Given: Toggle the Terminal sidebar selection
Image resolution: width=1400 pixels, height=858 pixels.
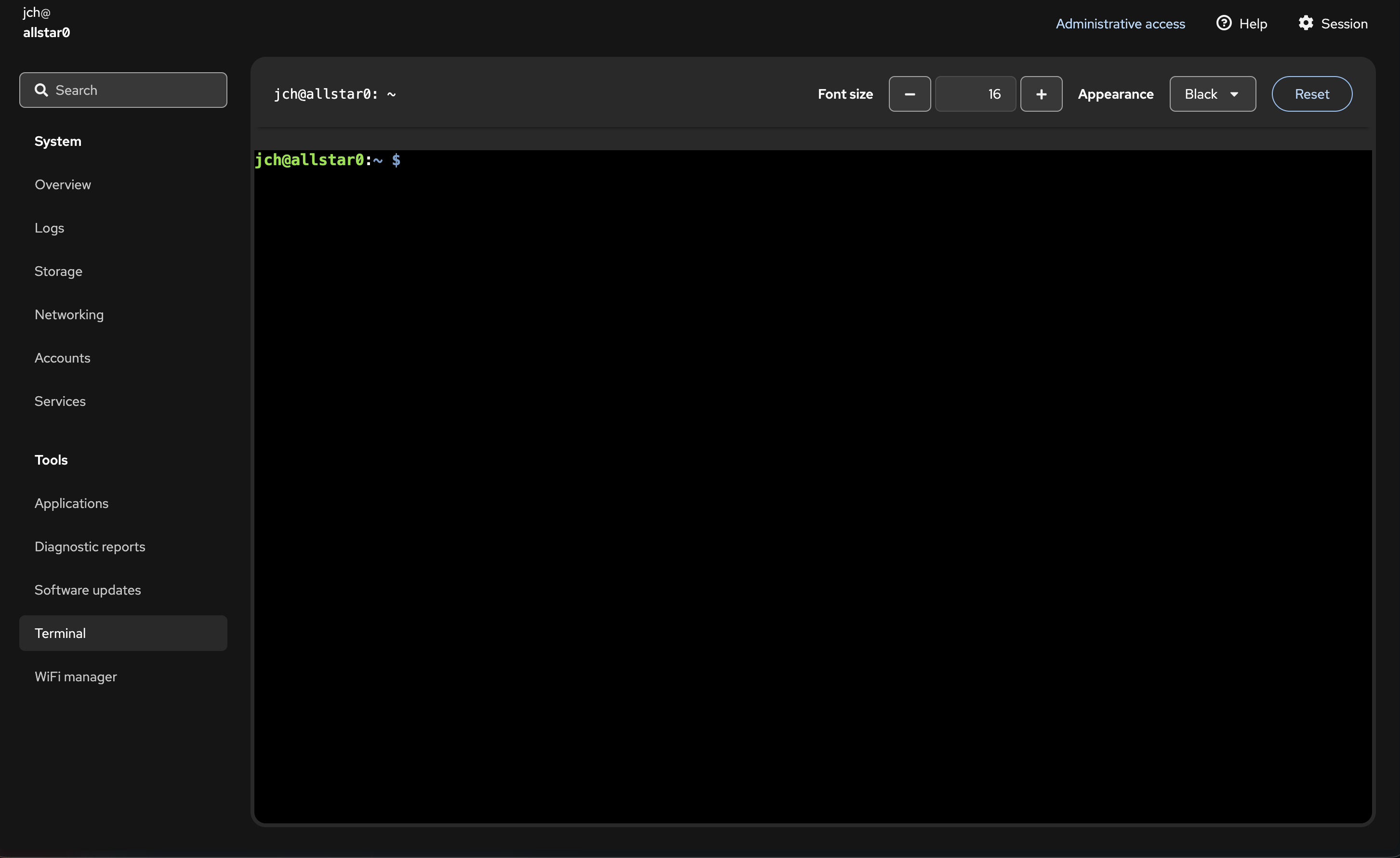Looking at the screenshot, I should (x=60, y=633).
